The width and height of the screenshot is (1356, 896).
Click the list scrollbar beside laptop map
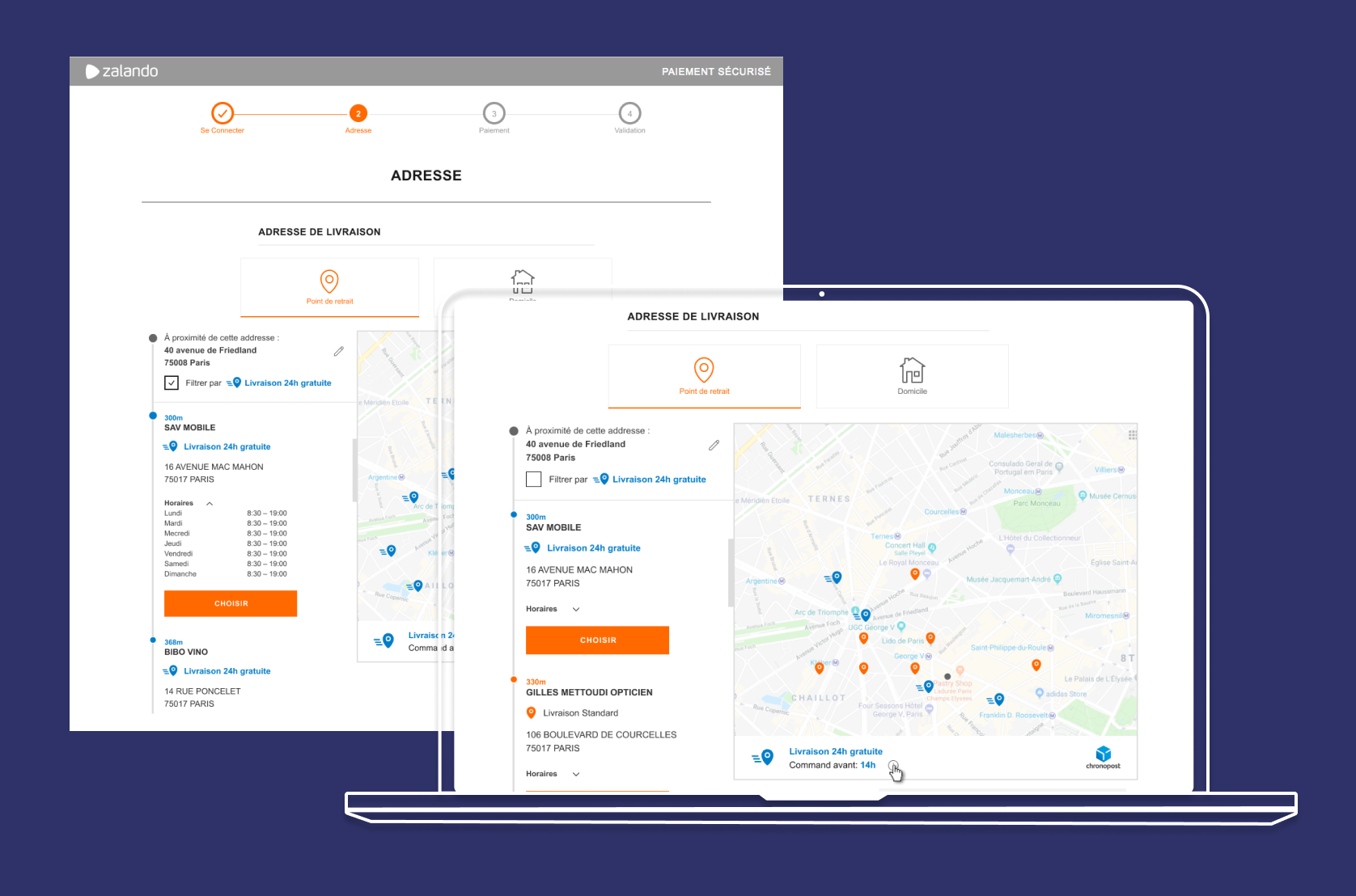pos(731,573)
